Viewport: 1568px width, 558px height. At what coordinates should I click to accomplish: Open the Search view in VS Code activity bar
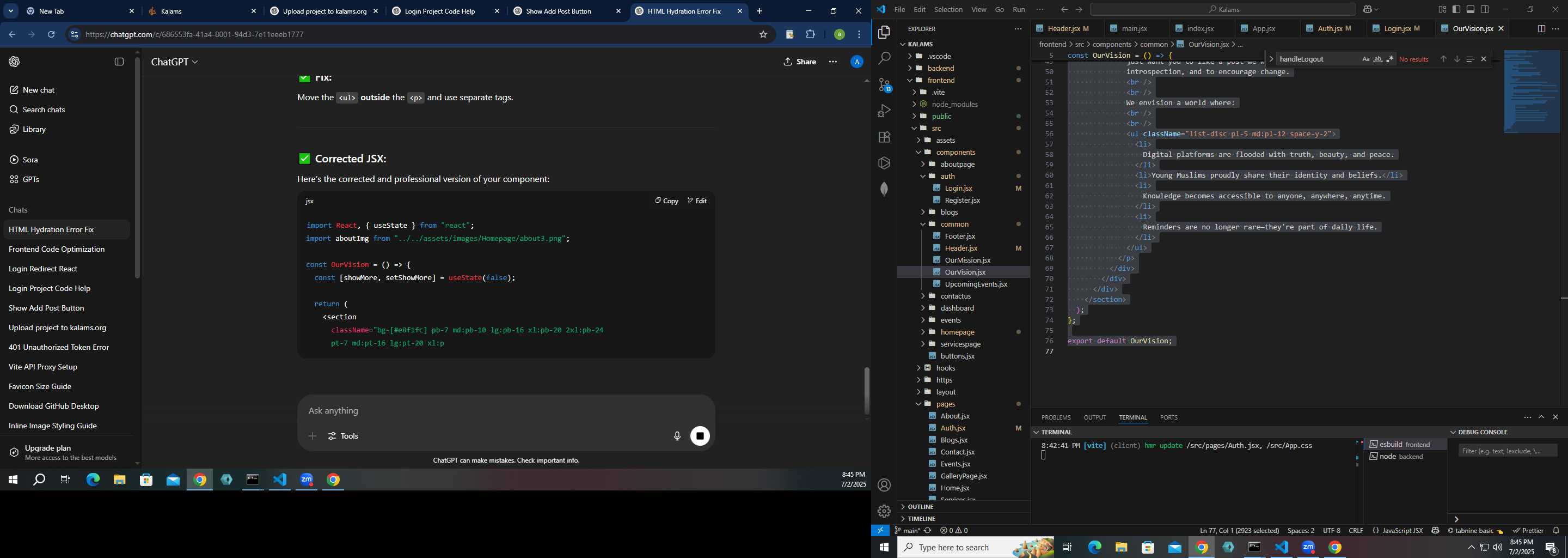pyautogui.click(x=884, y=58)
